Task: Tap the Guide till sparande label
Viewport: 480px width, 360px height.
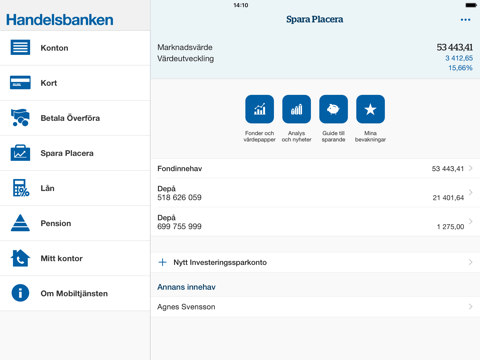Action: [333, 136]
